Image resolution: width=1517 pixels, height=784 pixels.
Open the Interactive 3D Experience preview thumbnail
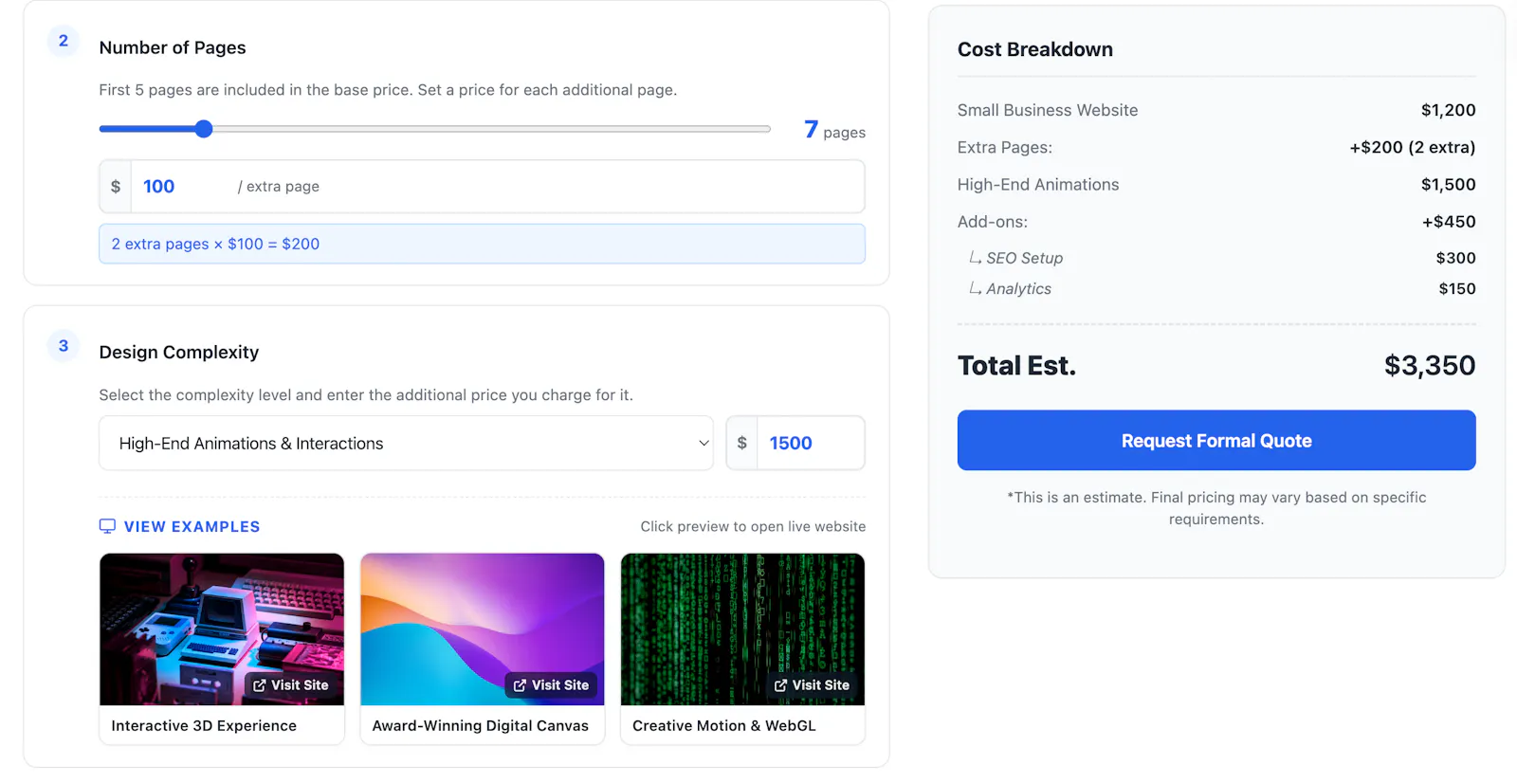click(x=222, y=629)
